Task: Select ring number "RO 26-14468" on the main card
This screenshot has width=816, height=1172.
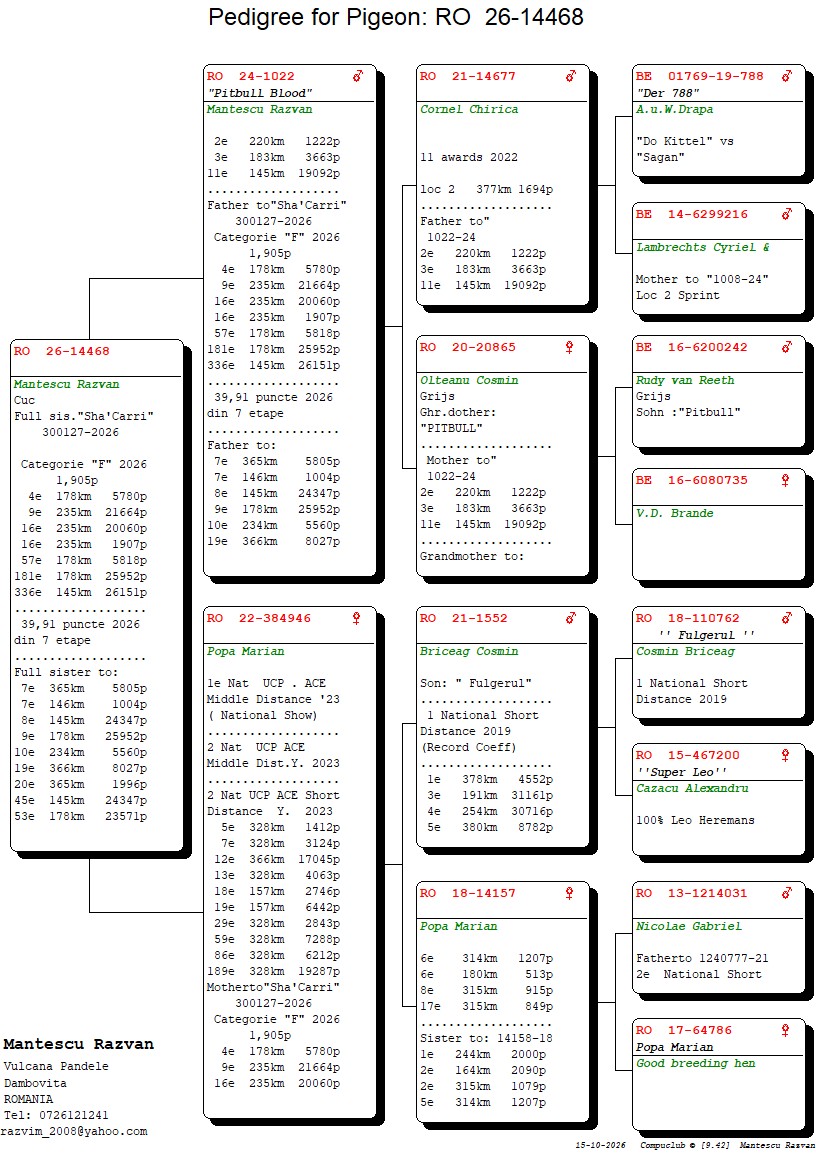Action: [x=61, y=351]
